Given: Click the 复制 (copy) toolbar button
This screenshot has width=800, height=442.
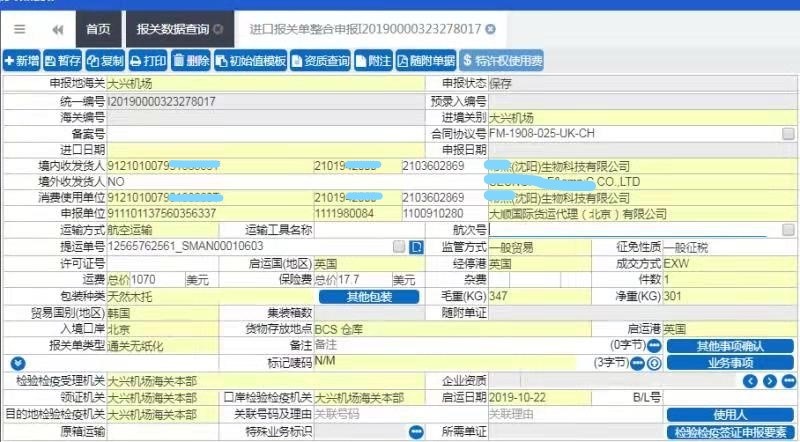Looking at the screenshot, I should (x=105, y=62).
